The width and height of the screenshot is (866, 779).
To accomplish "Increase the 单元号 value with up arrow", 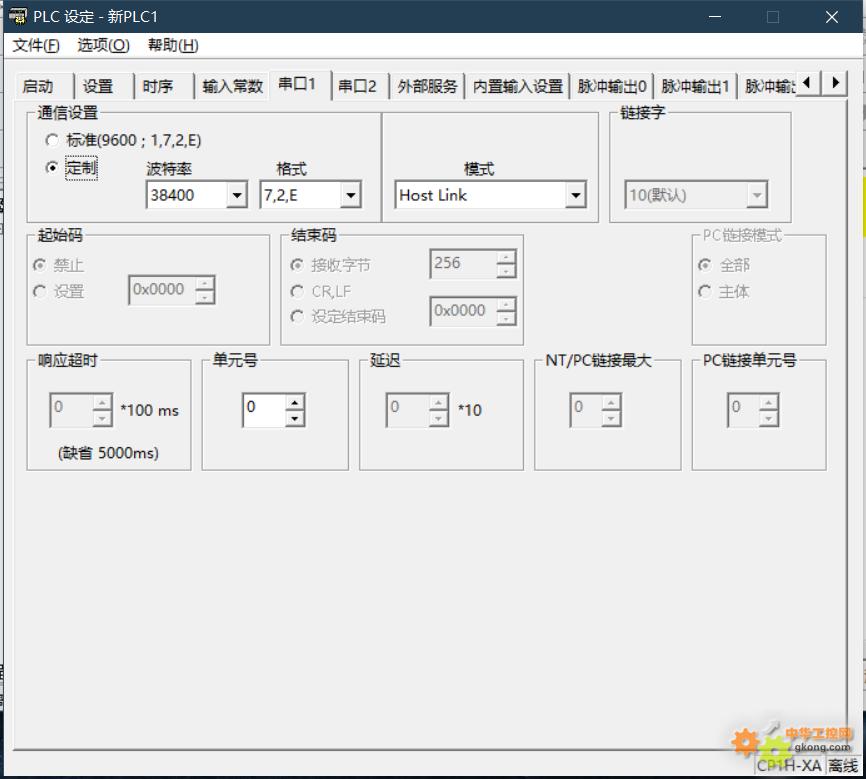I will [x=295, y=402].
